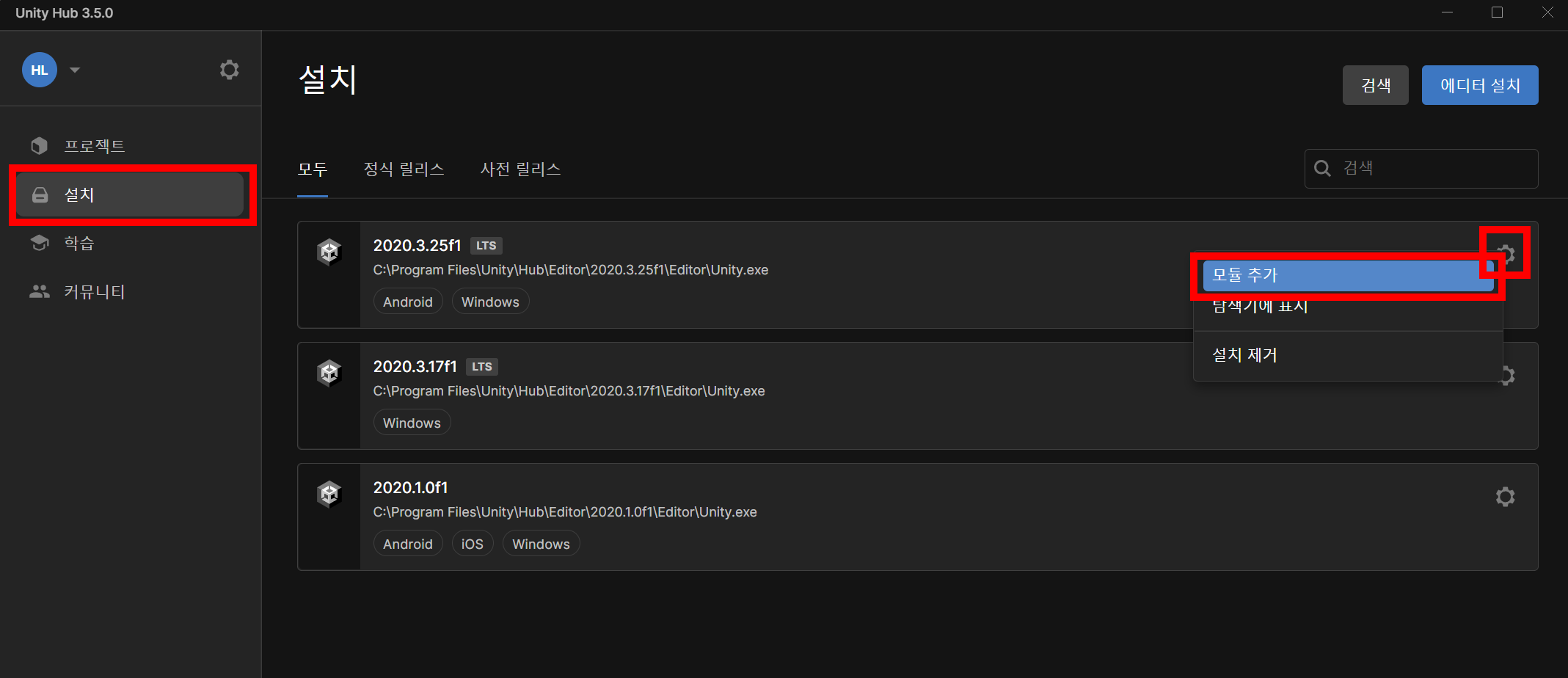Click the 에디터 설치 button
The height and width of the screenshot is (678, 1568).
click(1480, 85)
